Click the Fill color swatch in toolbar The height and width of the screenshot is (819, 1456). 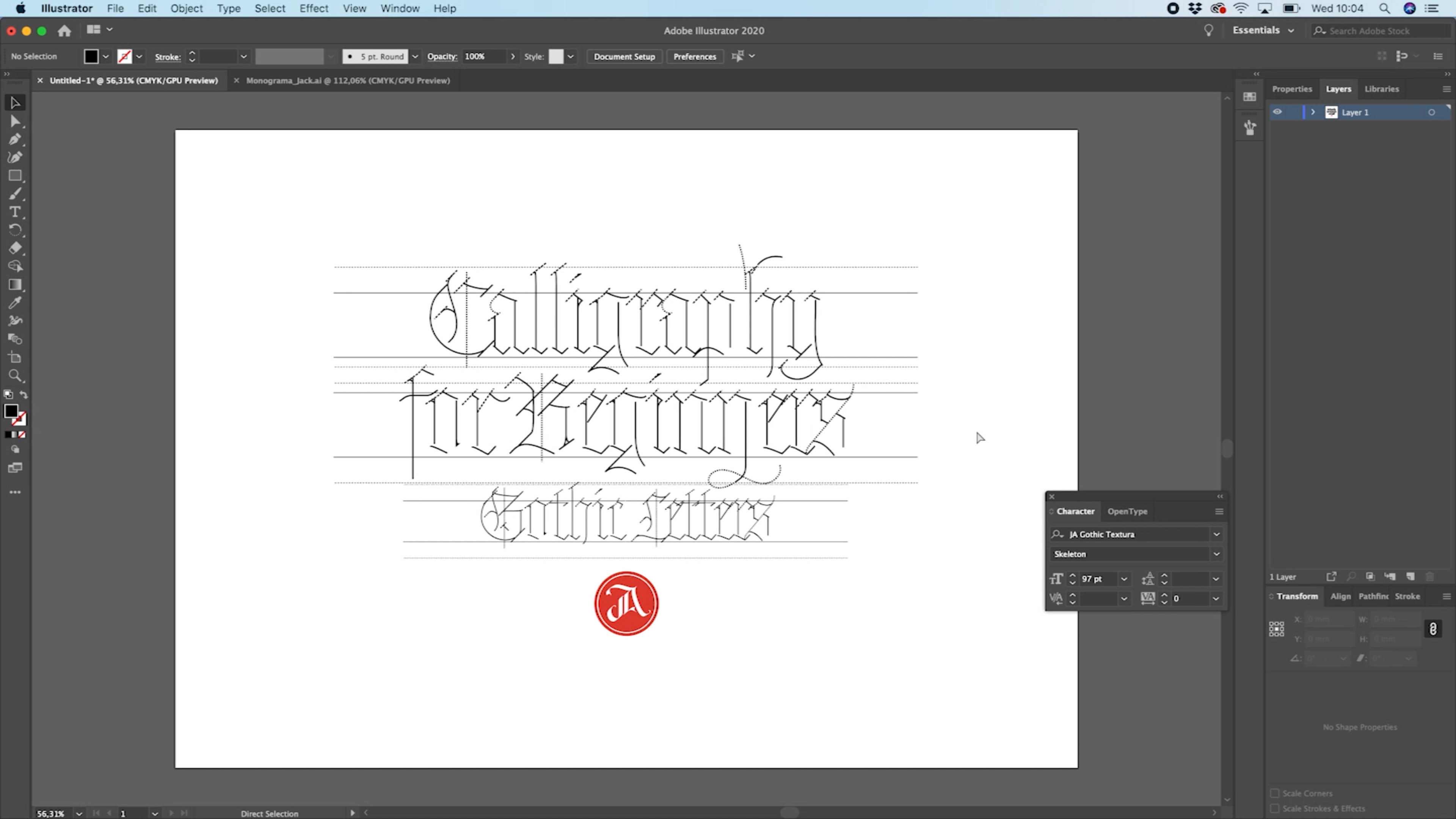point(11,411)
